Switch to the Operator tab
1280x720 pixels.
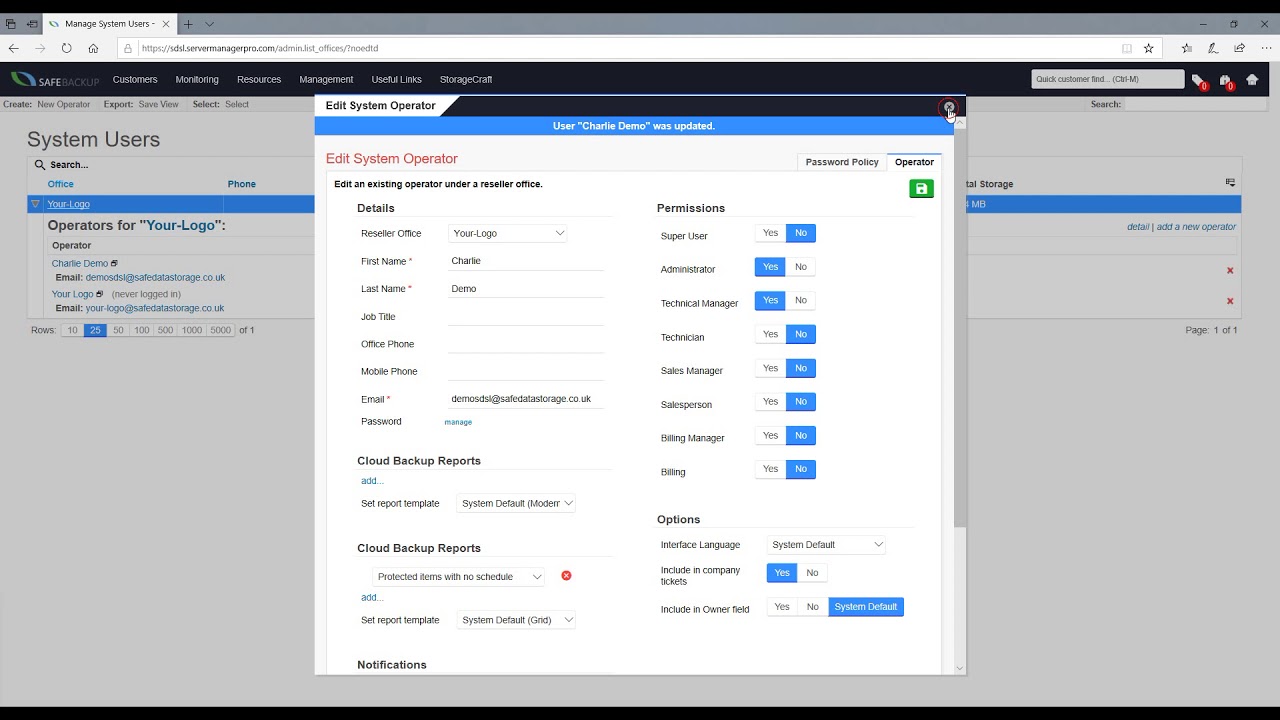(914, 162)
